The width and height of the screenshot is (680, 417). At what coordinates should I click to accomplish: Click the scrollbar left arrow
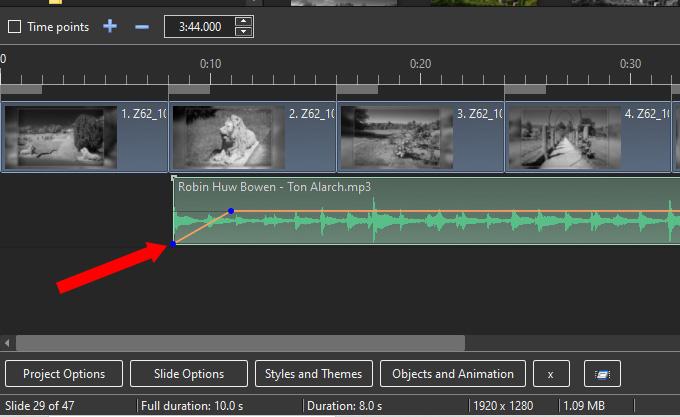pyautogui.click(x=7, y=343)
